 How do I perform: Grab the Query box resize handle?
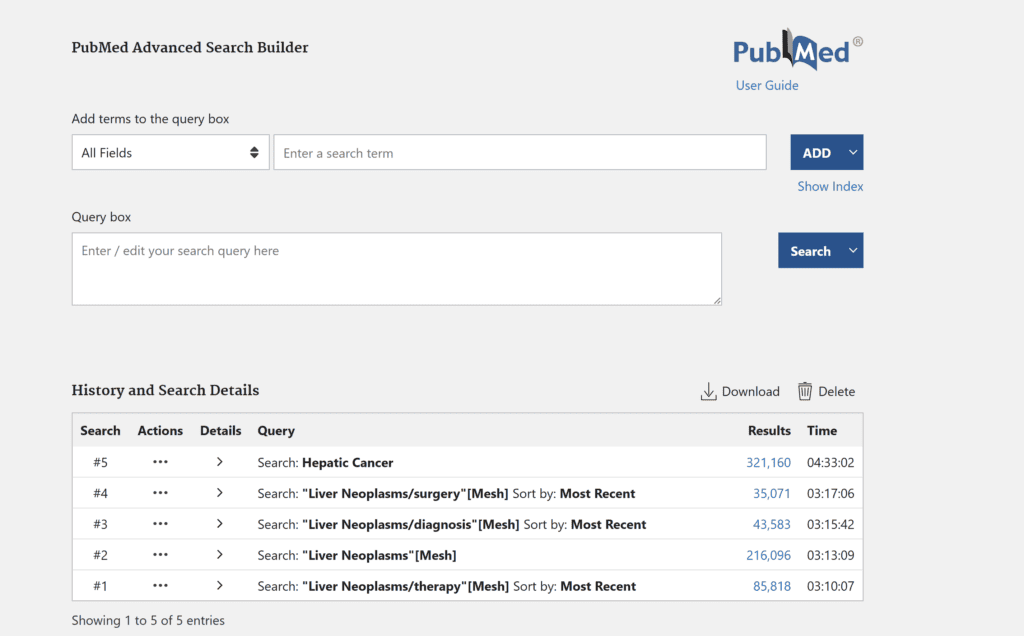[717, 300]
